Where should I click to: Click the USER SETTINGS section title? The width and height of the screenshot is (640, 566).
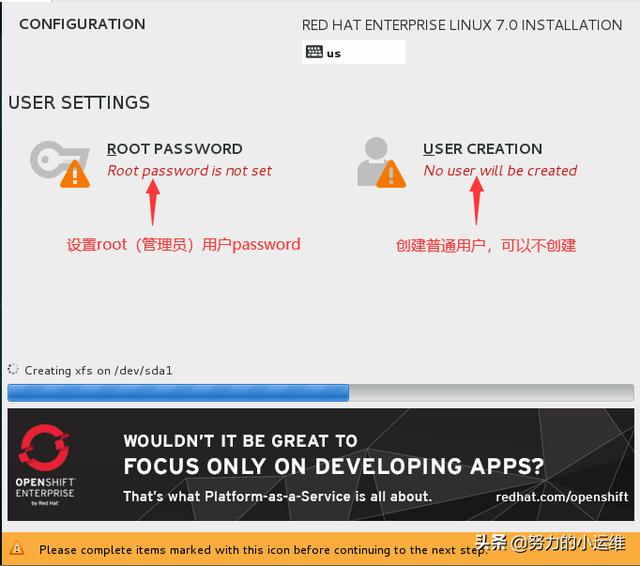tap(79, 102)
